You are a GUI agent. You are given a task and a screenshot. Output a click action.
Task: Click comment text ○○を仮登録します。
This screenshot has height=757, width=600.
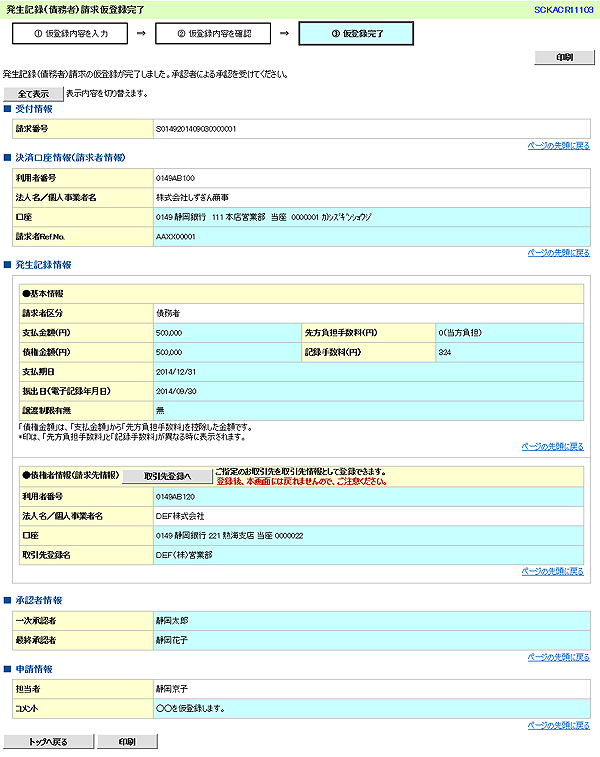click(x=190, y=709)
